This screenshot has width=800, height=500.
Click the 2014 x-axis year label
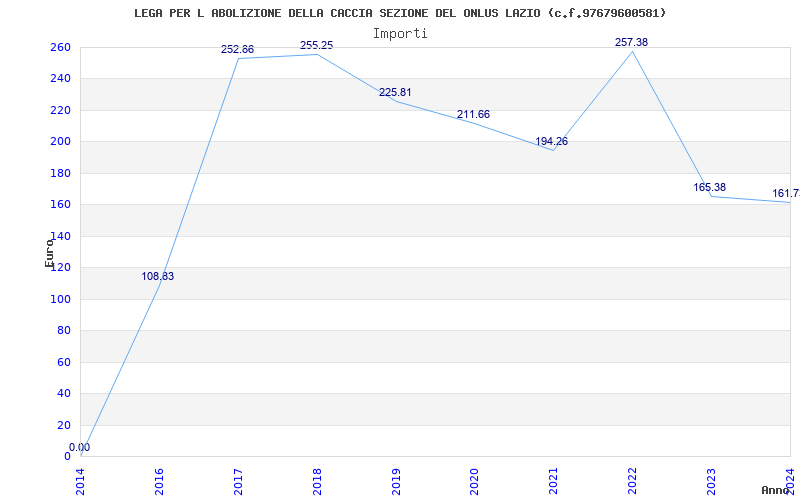pyautogui.click(x=81, y=482)
